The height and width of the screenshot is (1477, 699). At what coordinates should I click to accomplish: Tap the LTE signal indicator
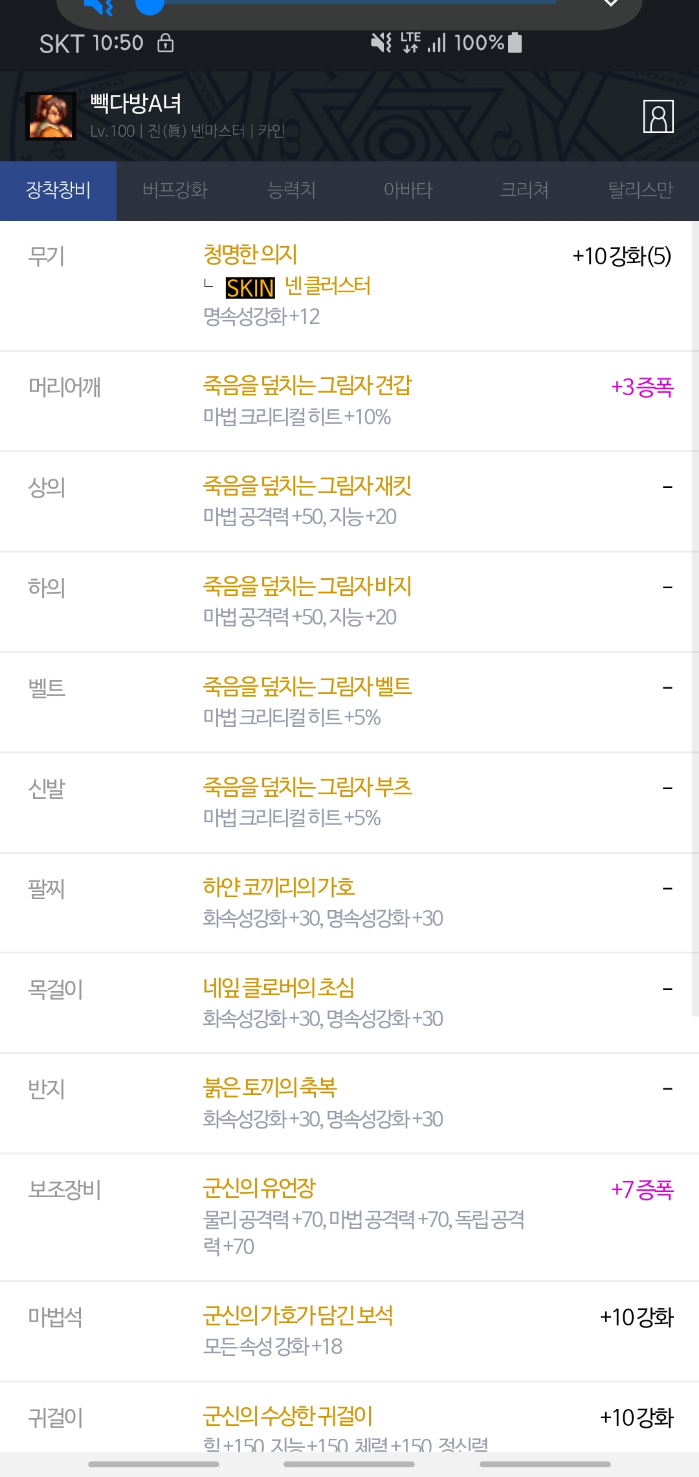[410, 42]
